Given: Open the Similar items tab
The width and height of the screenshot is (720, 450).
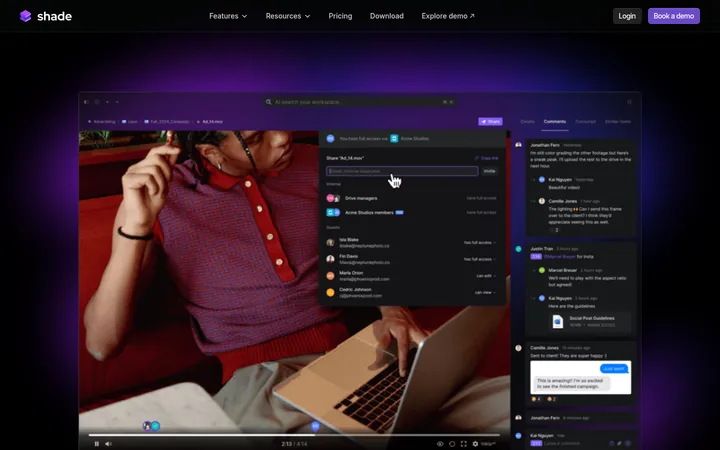Looking at the screenshot, I should point(618,122).
